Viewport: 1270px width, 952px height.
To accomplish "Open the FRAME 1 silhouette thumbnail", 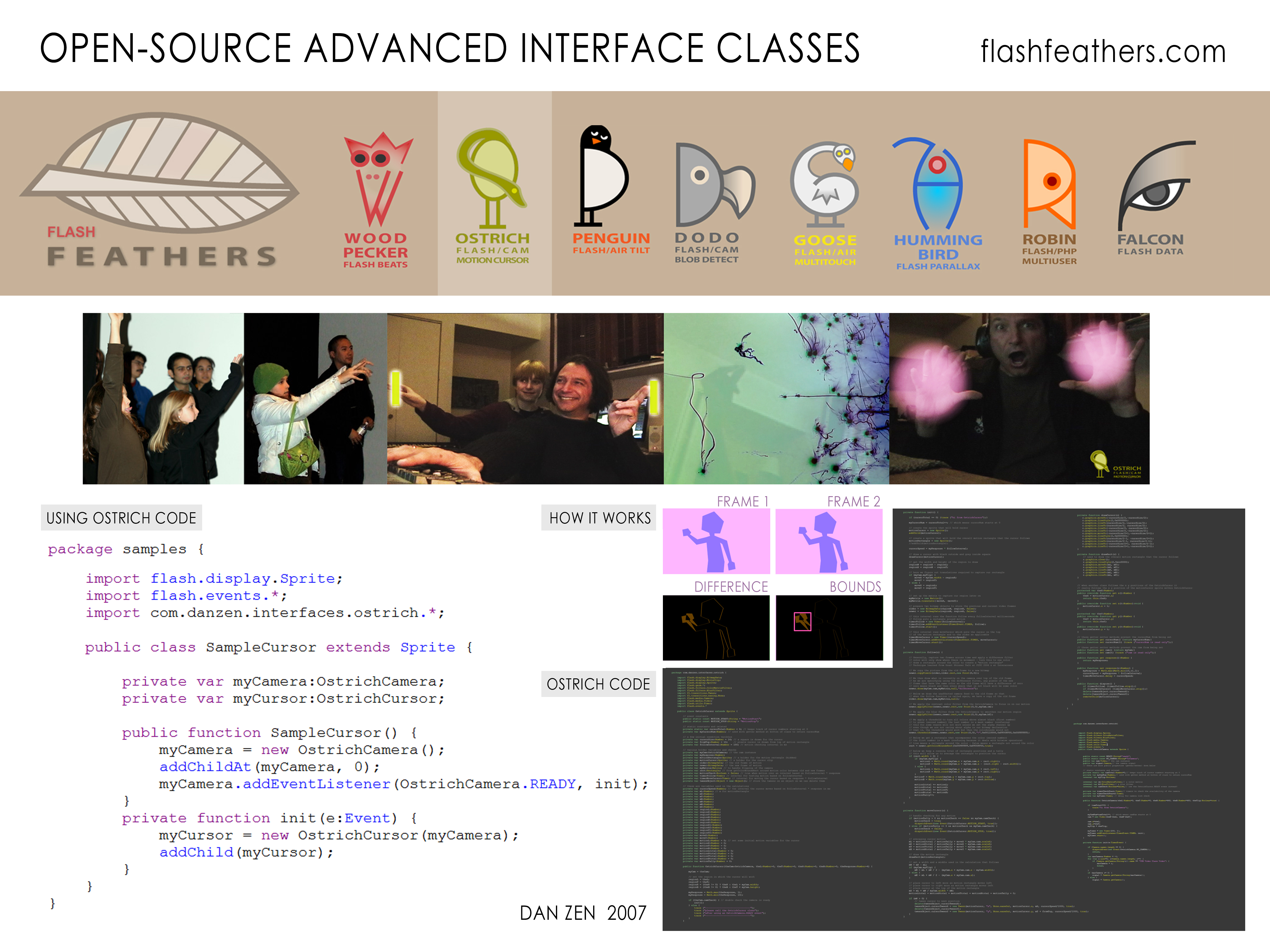I will point(716,542).
